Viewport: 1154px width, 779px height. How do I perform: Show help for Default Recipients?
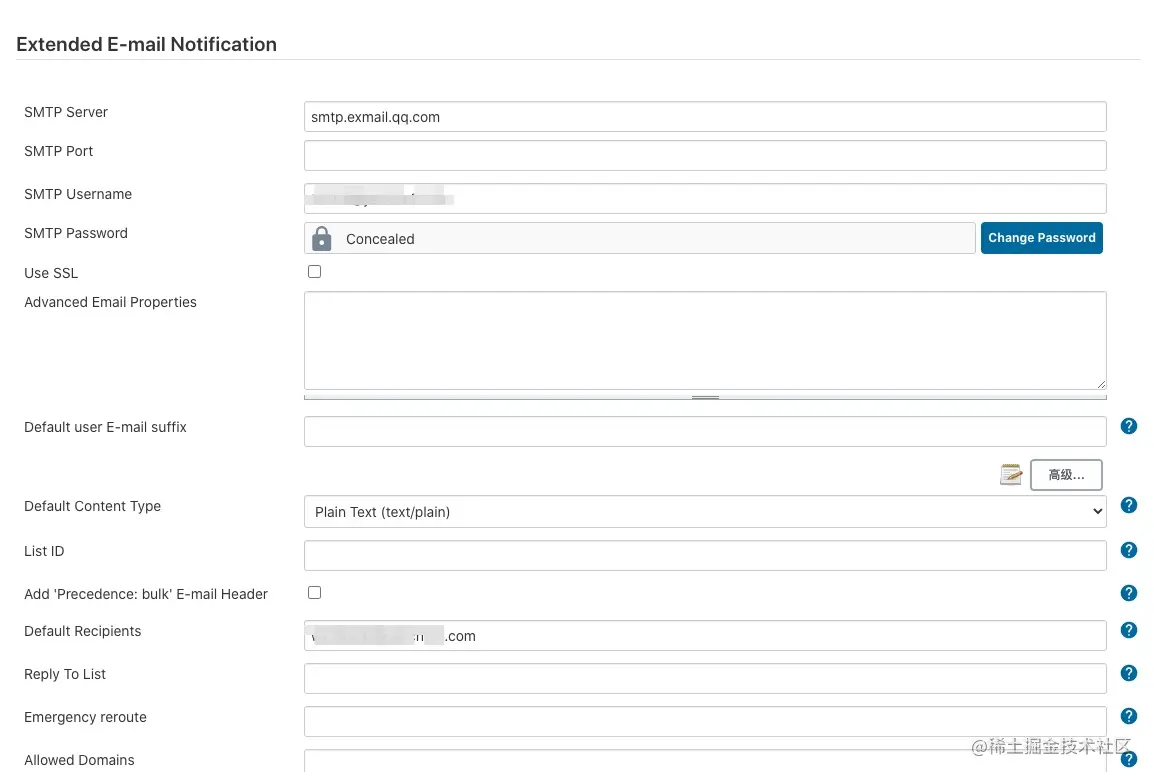1129,630
